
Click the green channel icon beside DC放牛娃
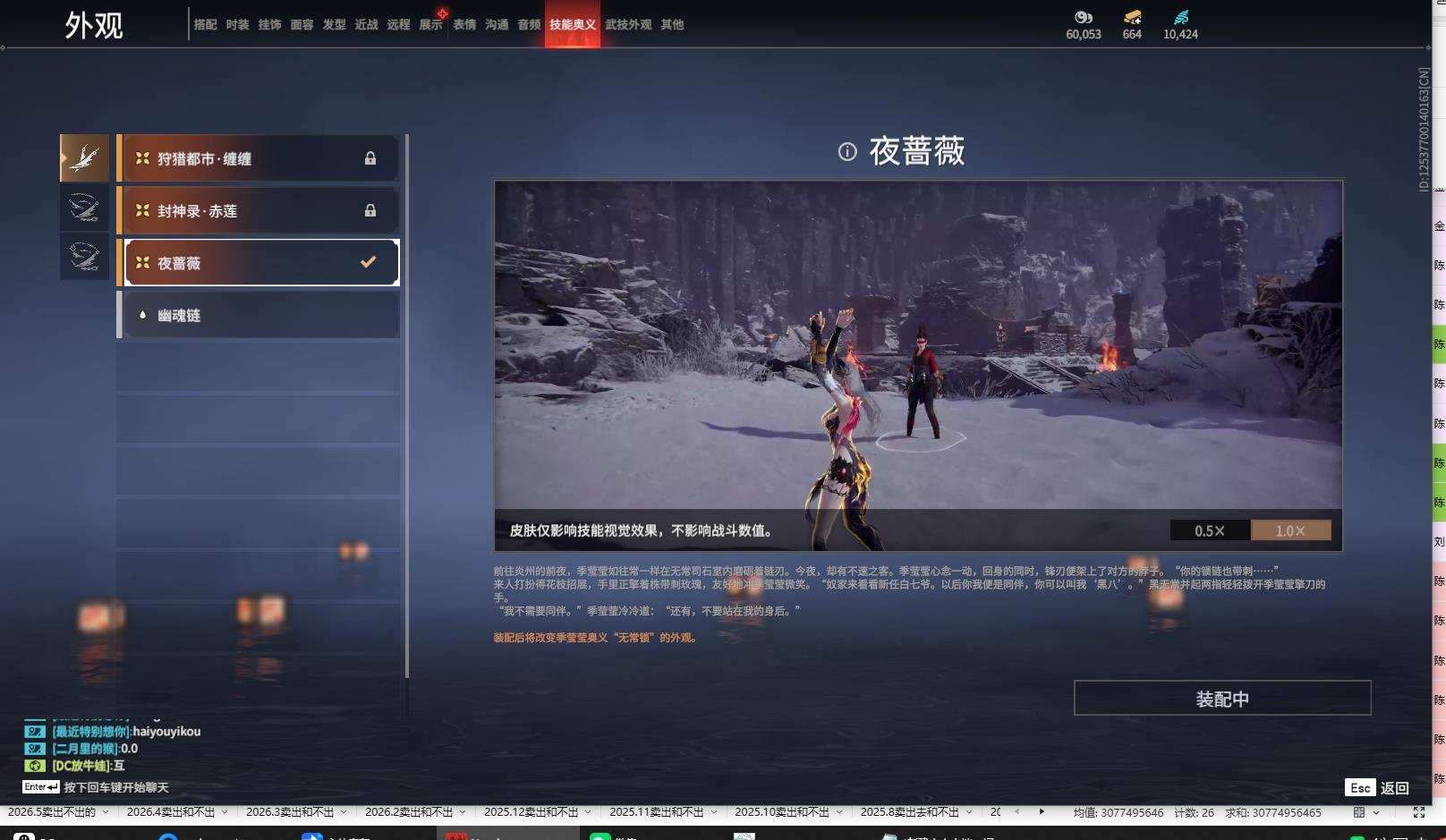tap(35, 765)
